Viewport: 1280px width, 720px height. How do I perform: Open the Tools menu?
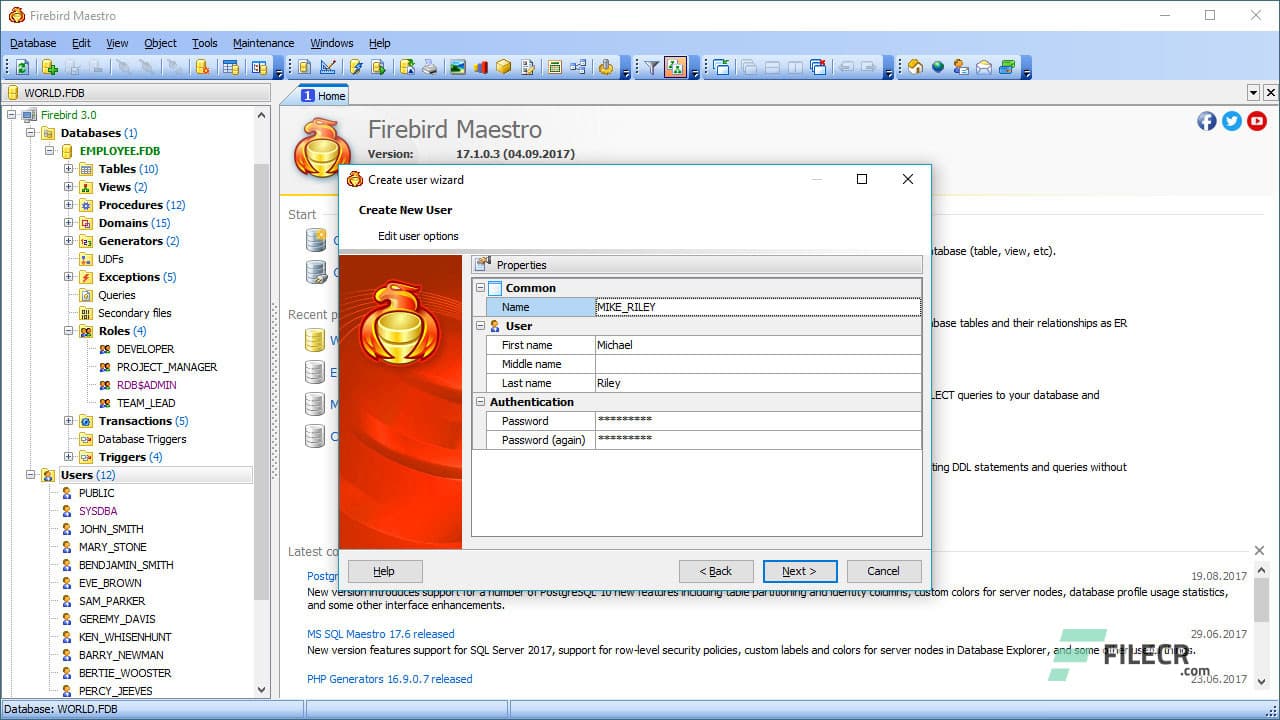point(204,43)
